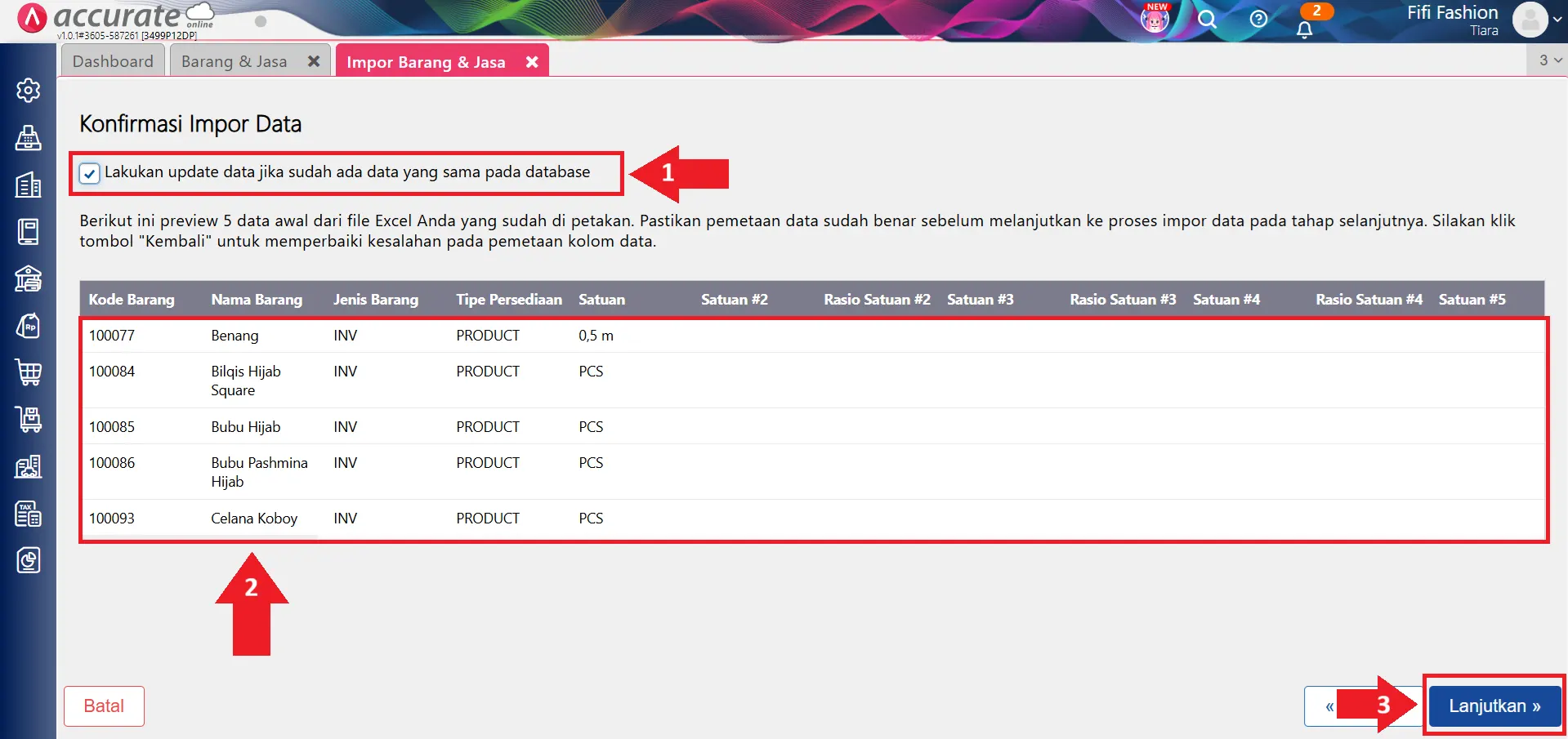Open the search magnifier in header
This screenshot has height=739, width=1568.
point(1207,20)
